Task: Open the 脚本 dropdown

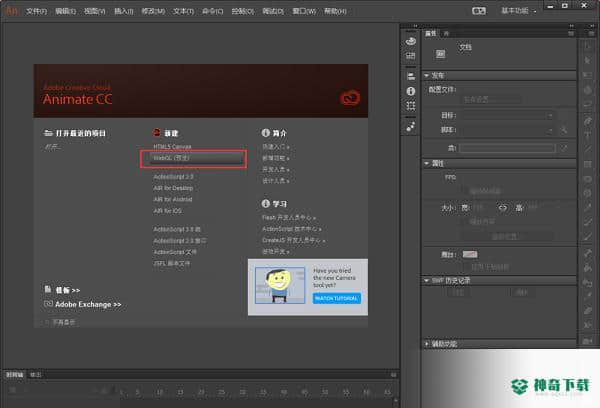Action: (507, 130)
